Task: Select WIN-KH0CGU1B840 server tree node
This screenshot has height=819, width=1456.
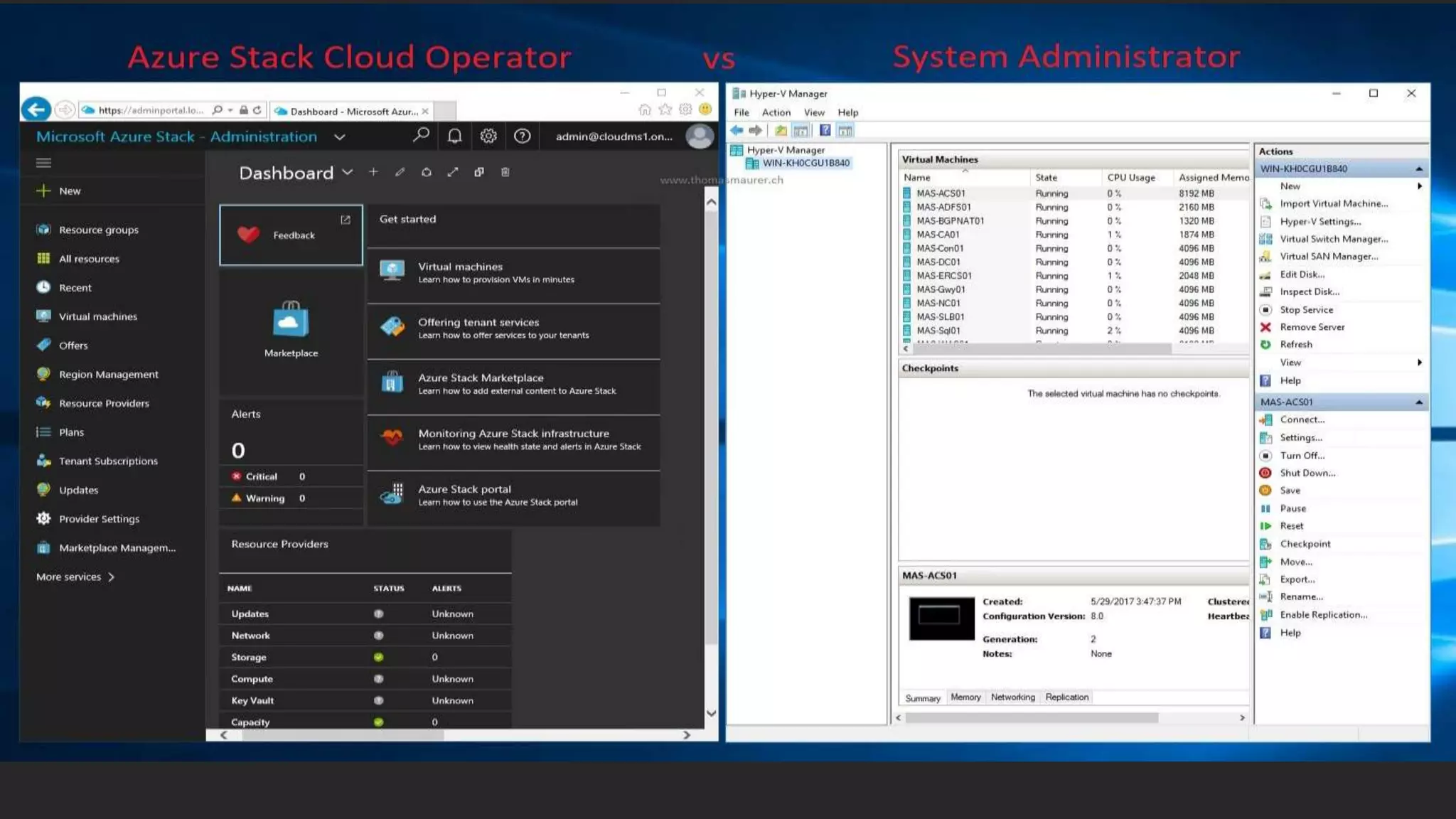Action: click(805, 163)
